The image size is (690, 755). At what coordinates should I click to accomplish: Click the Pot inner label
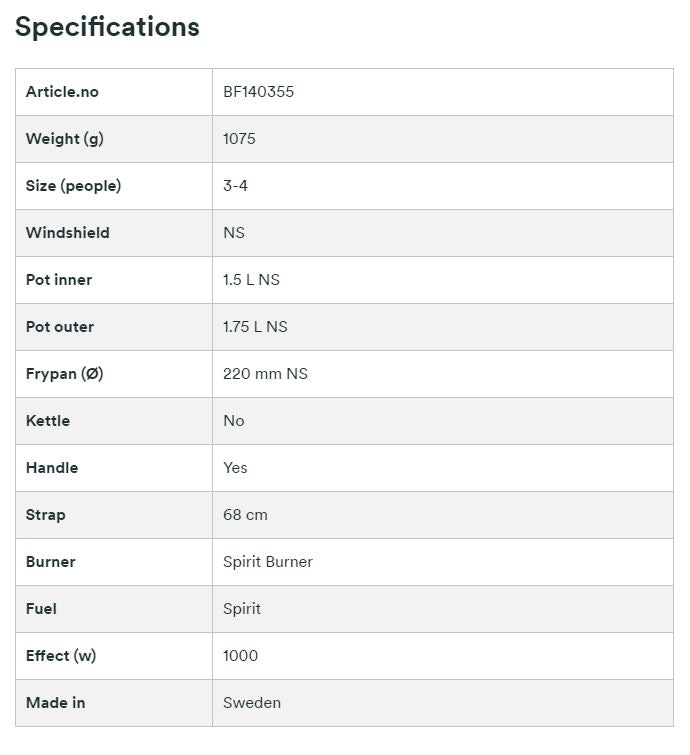[x=59, y=280]
